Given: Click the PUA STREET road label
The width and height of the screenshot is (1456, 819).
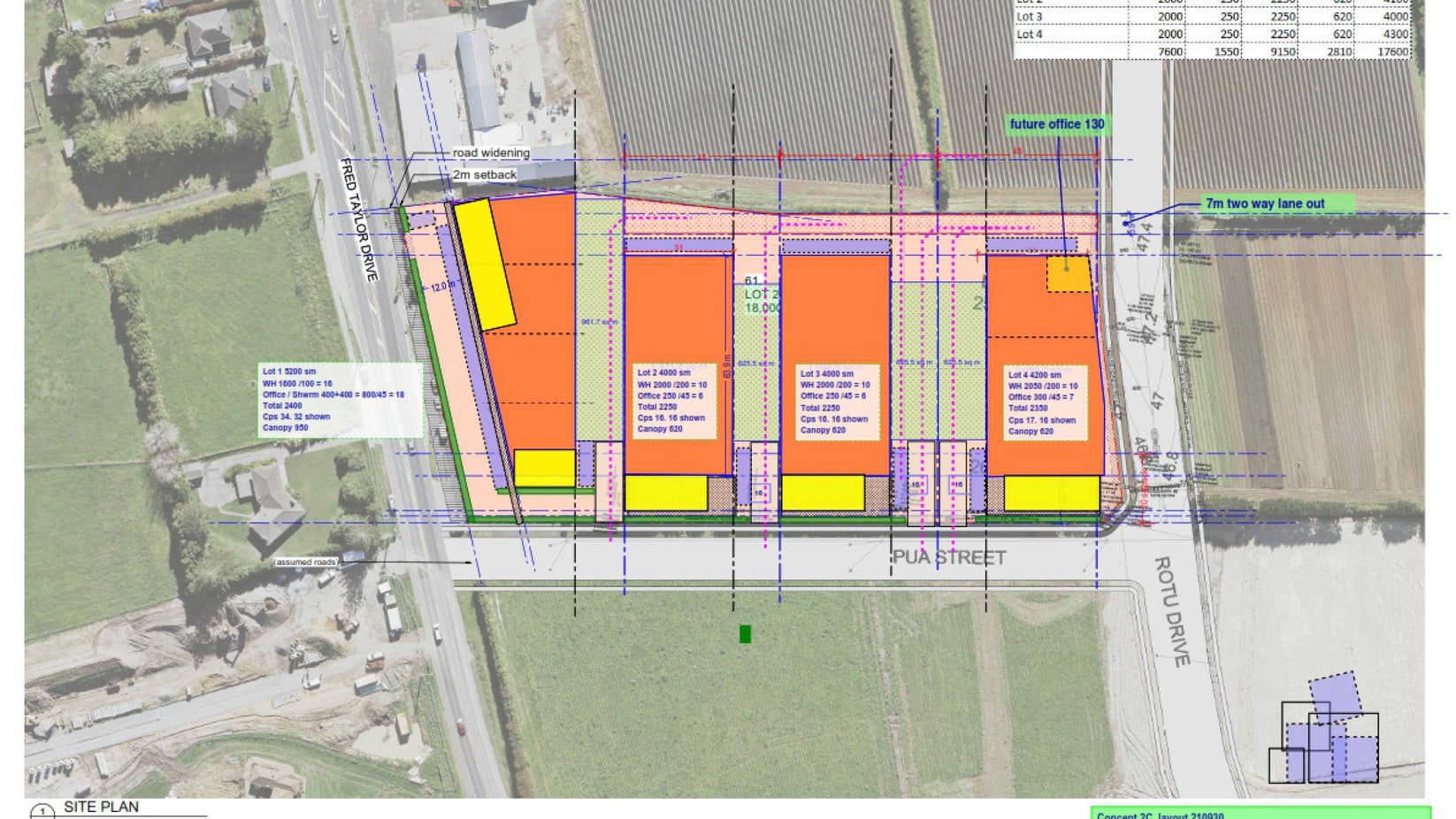Looking at the screenshot, I should (x=948, y=557).
